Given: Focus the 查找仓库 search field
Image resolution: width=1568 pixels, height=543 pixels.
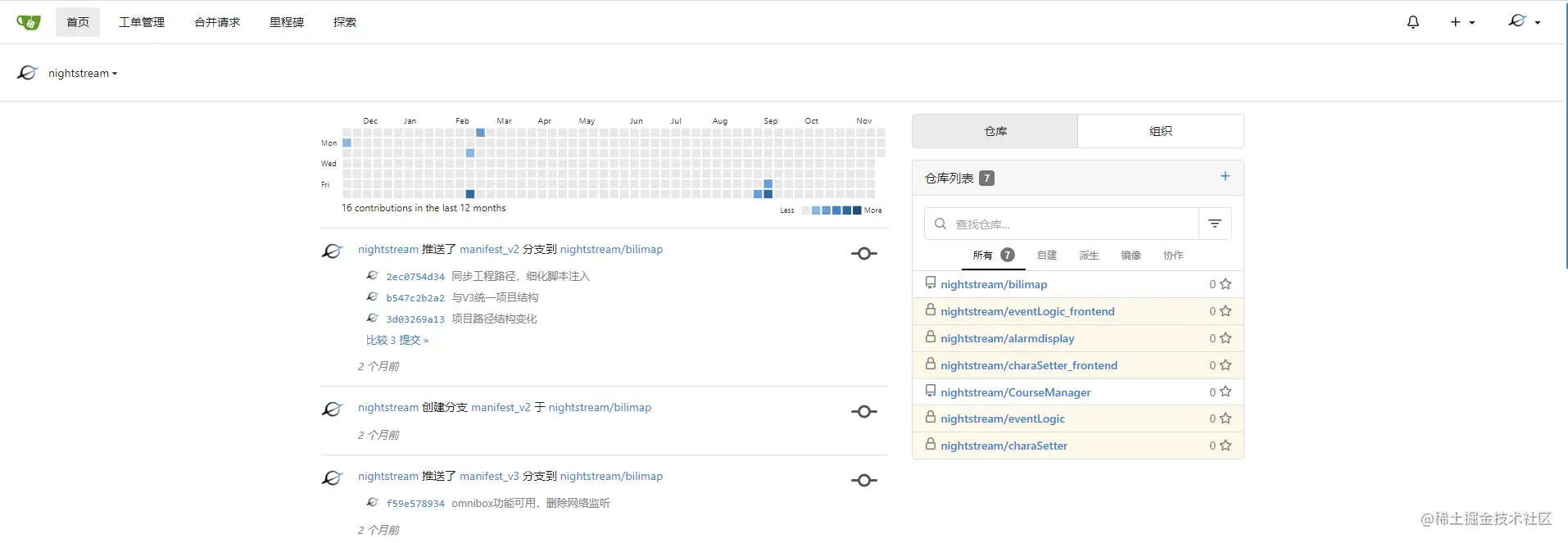Looking at the screenshot, I should coord(1062,224).
